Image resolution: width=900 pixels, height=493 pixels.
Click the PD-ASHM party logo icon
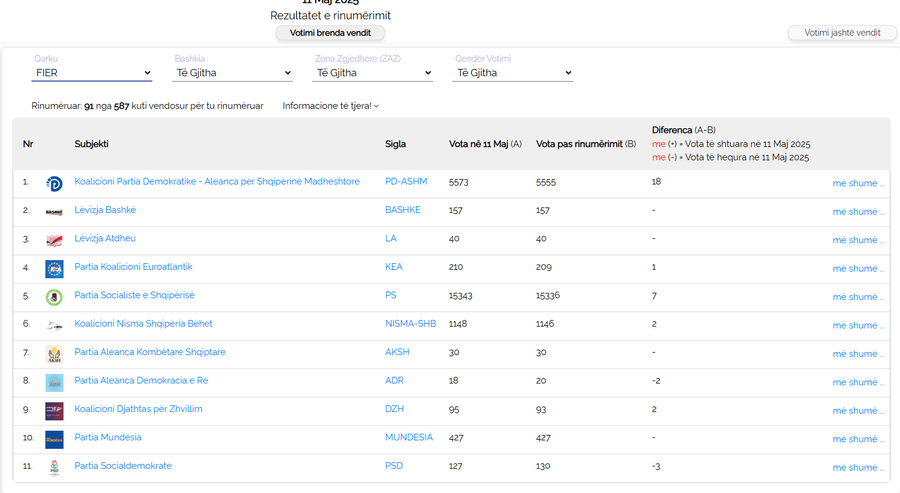click(x=54, y=184)
